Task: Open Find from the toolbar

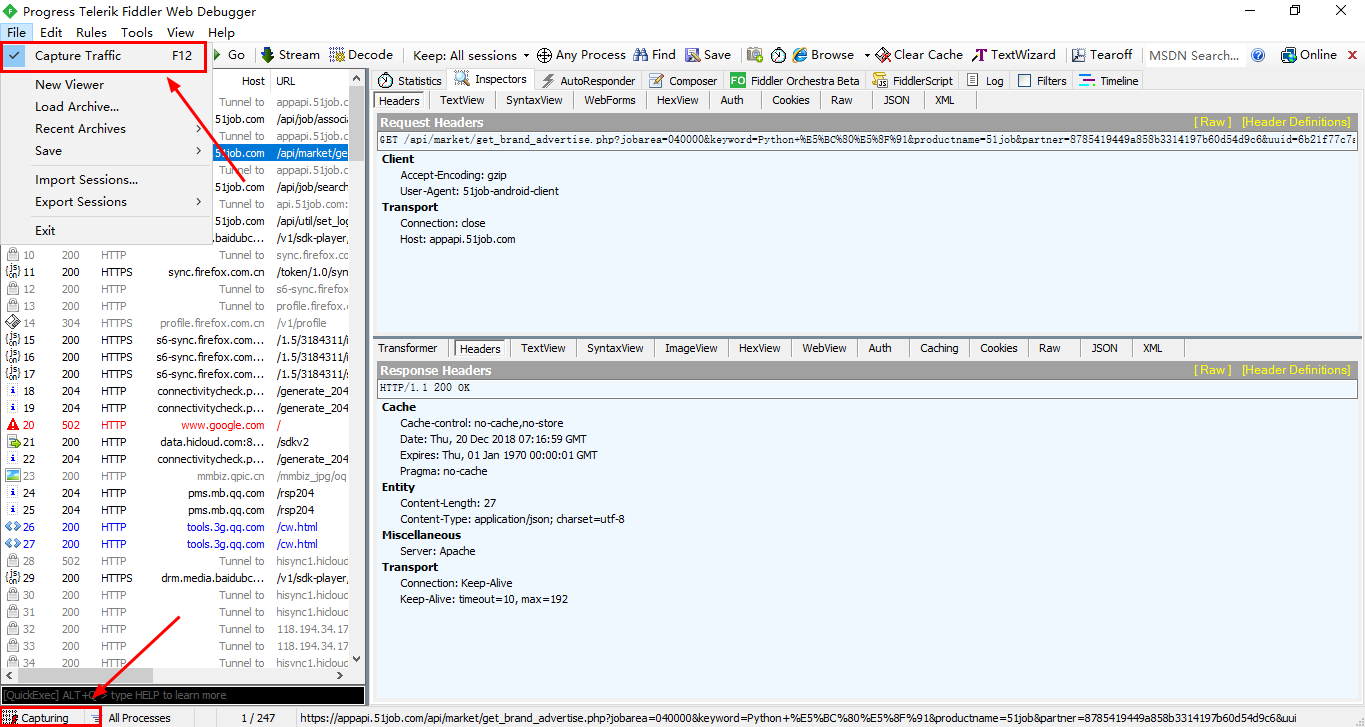Action: [655, 55]
